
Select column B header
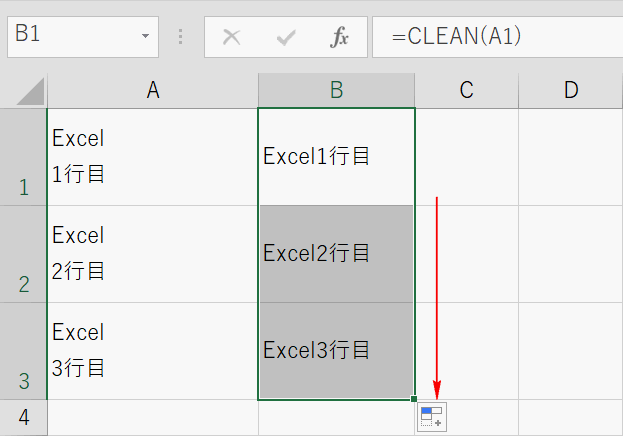pyautogui.click(x=336, y=90)
